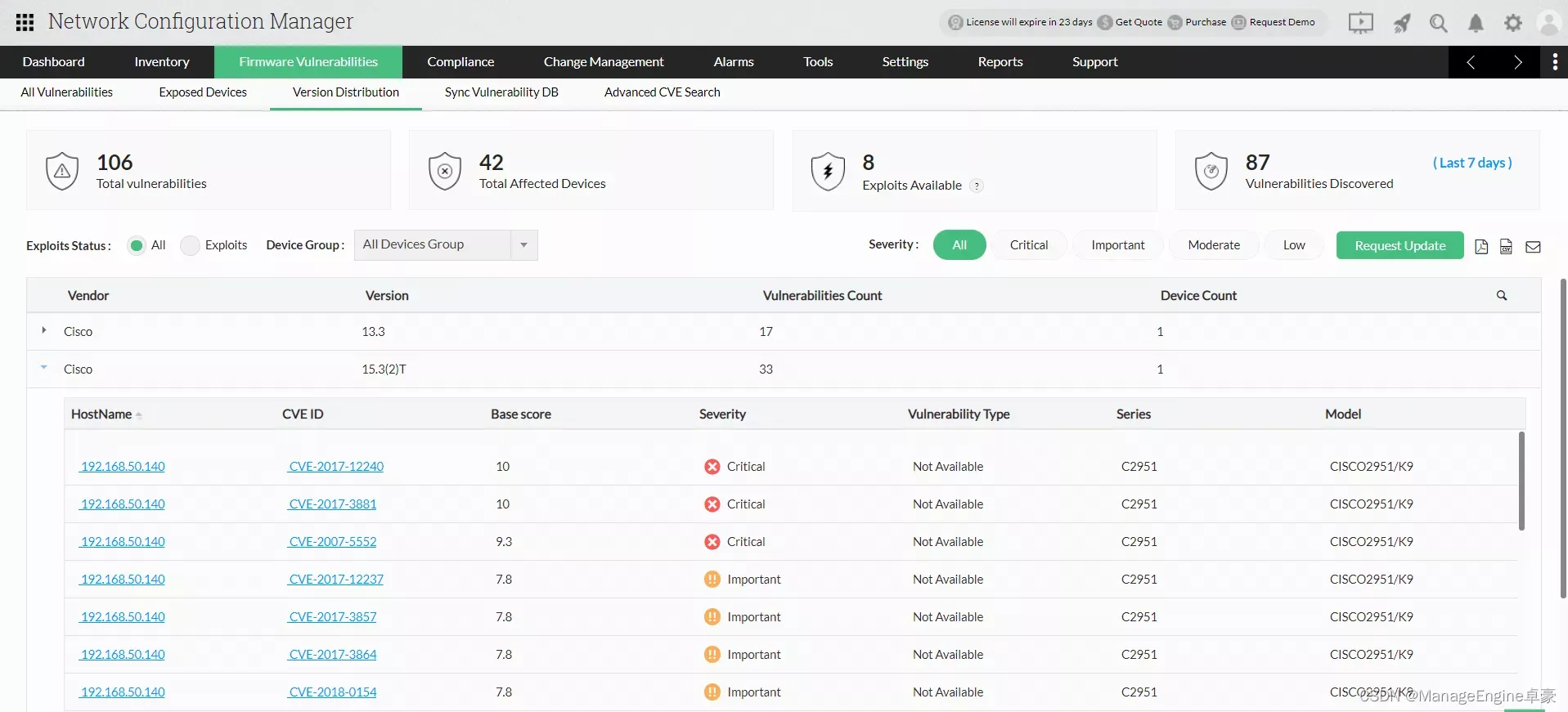
Task: Go to the Dashboard tab
Action: [x=54, y=62]
